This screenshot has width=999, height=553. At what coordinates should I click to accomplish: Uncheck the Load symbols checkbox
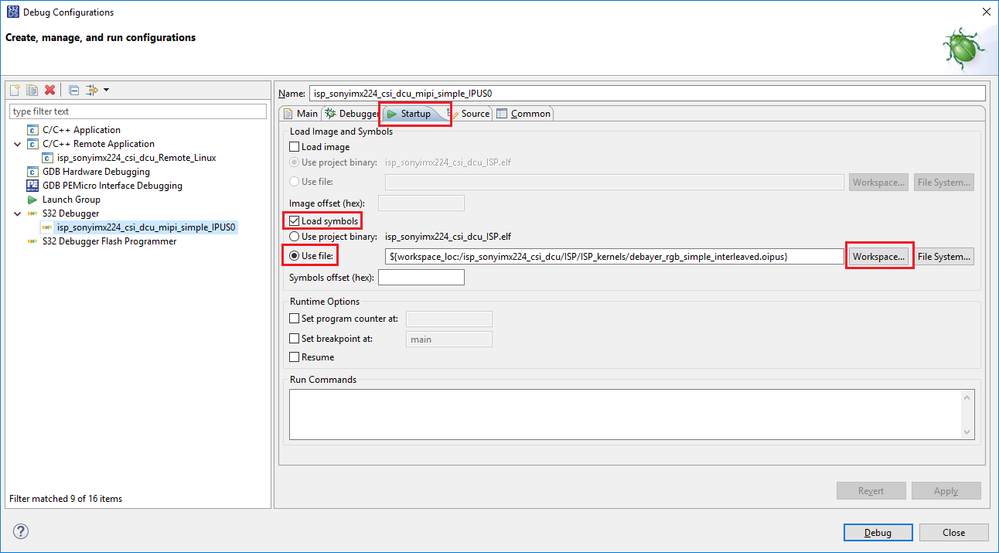(x=294, y=221)
